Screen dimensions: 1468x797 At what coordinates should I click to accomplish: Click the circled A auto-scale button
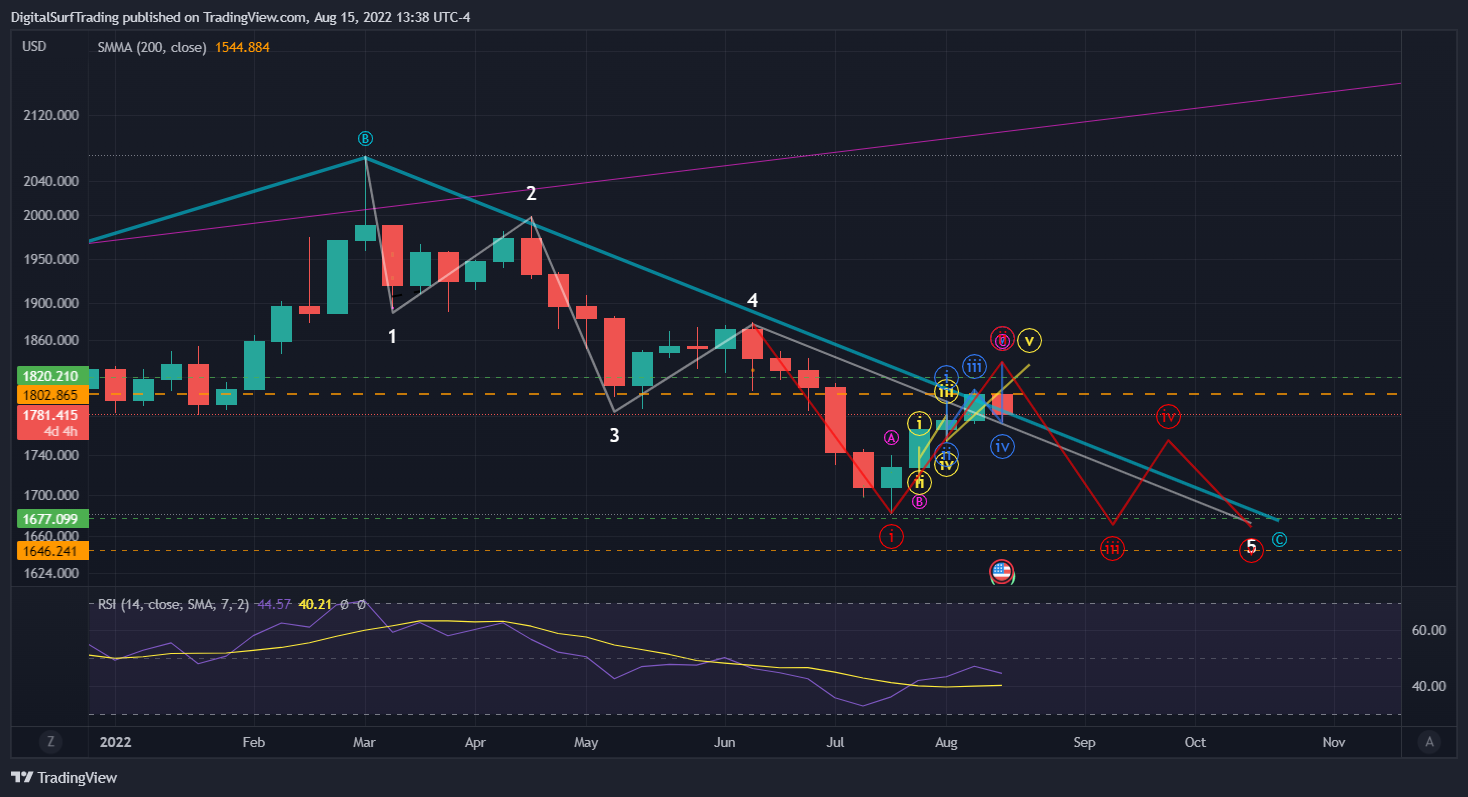pyautogui.click(x=1430, y=741)
